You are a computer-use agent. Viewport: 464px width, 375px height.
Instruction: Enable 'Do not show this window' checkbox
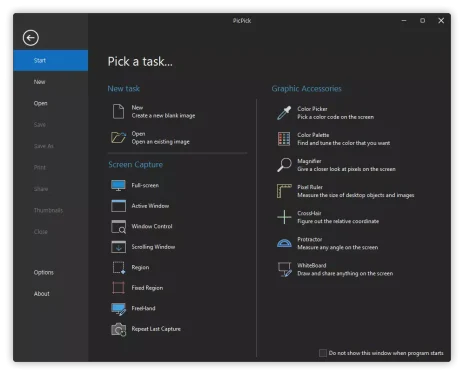(322, 353)
